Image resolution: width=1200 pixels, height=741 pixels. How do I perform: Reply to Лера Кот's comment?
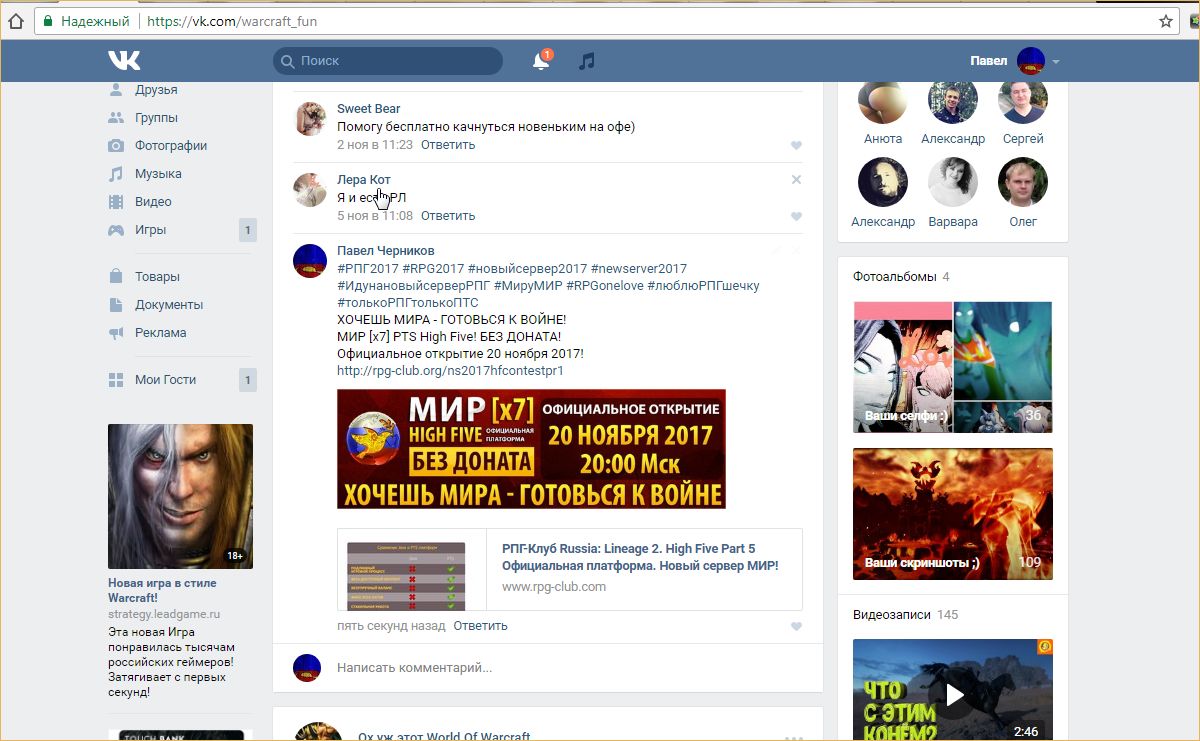pos(448,215)
